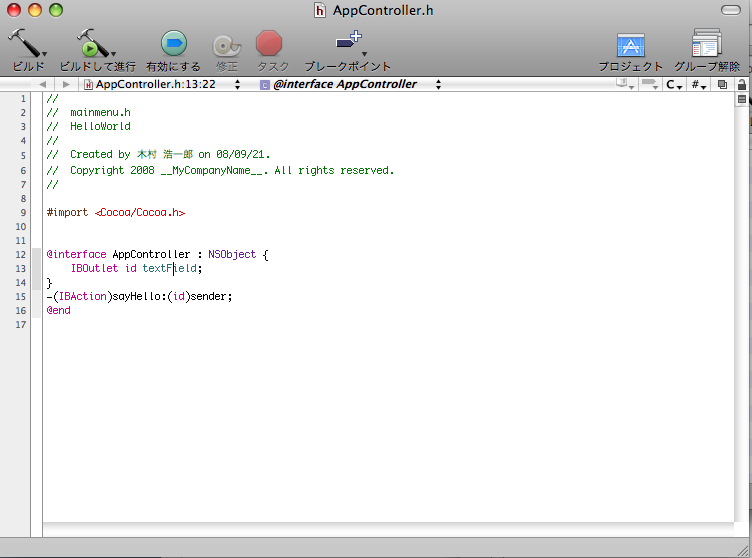Screen dimensions: 752x558
Task: Click the タスク stop-sign icon
Action: click(269, 43)
